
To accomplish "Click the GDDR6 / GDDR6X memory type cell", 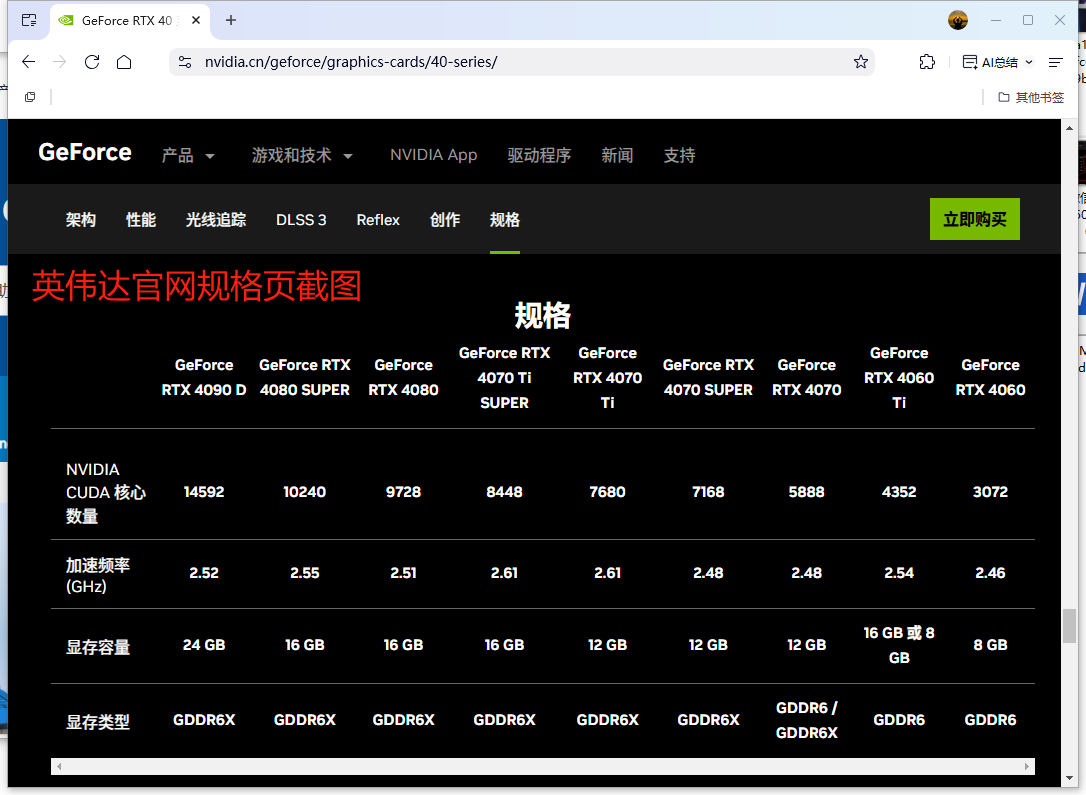I will tap(807, 720).
